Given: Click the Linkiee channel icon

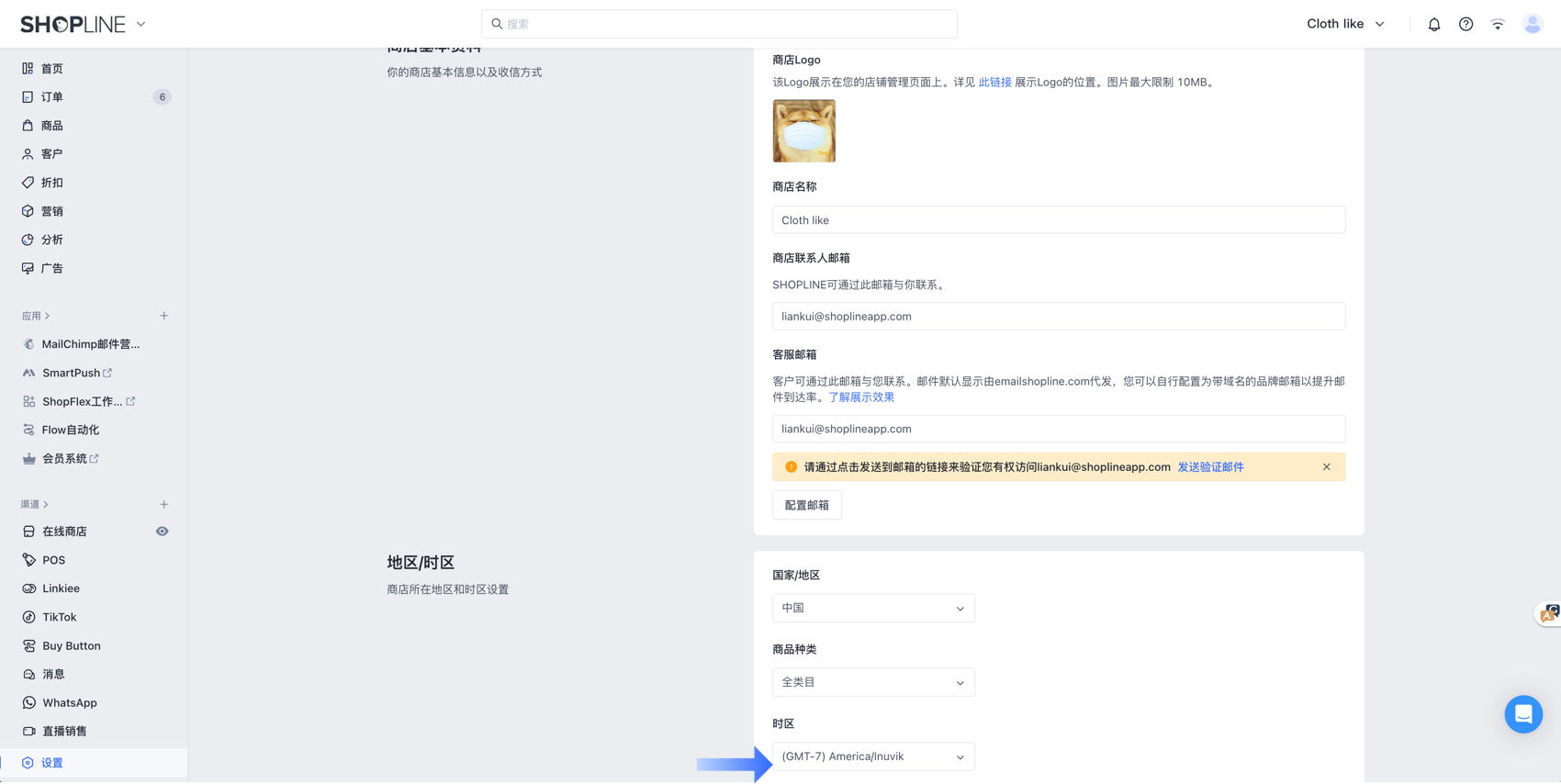Looking at the screenshot, I should (28, 588).
